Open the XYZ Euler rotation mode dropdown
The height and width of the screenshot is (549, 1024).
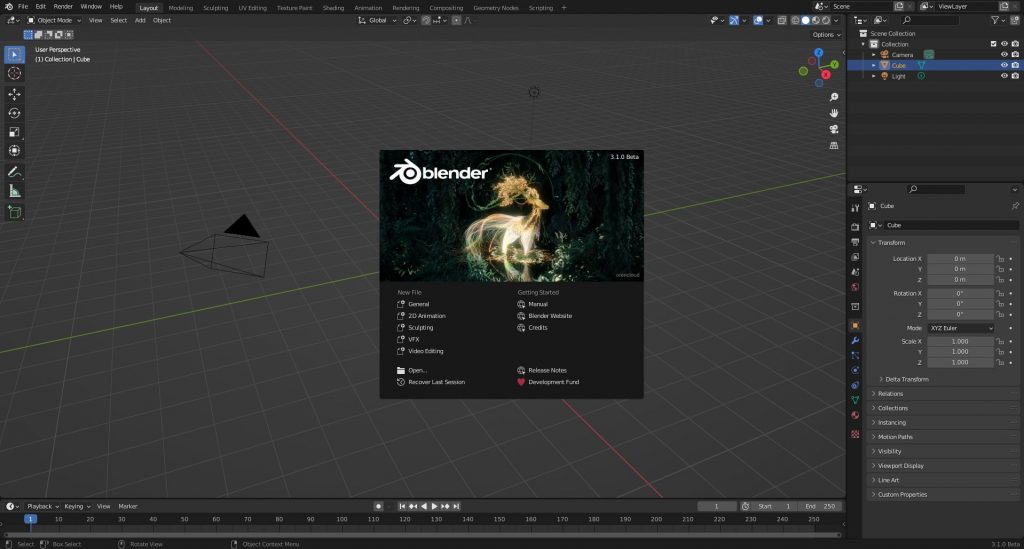coord(961,328)
